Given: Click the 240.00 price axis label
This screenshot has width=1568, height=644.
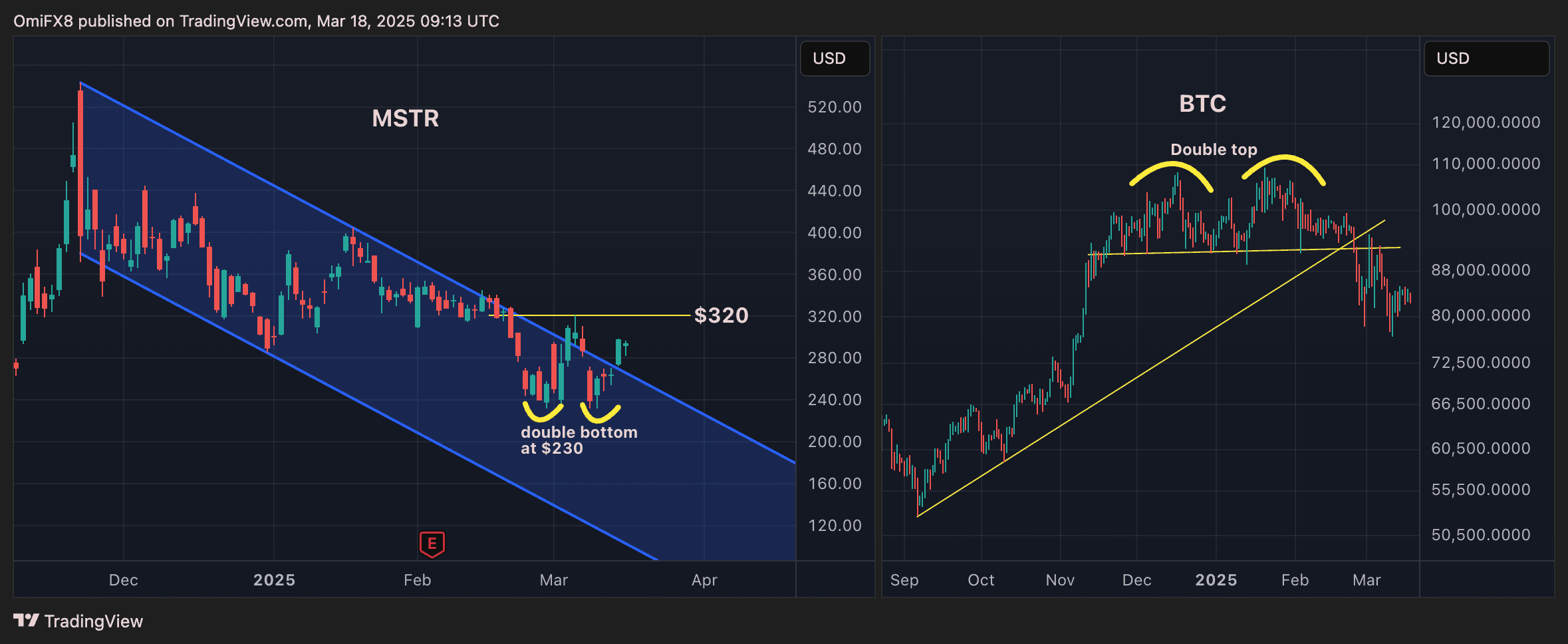Looking at the screenshot, I should coord(835,400).
